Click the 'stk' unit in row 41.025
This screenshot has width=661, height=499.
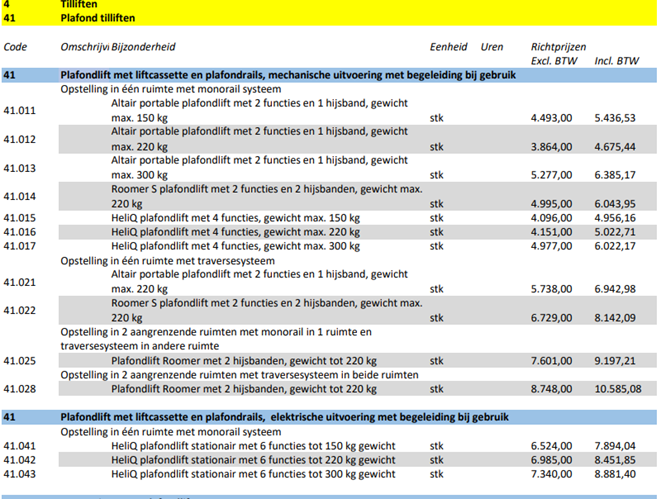436,361
